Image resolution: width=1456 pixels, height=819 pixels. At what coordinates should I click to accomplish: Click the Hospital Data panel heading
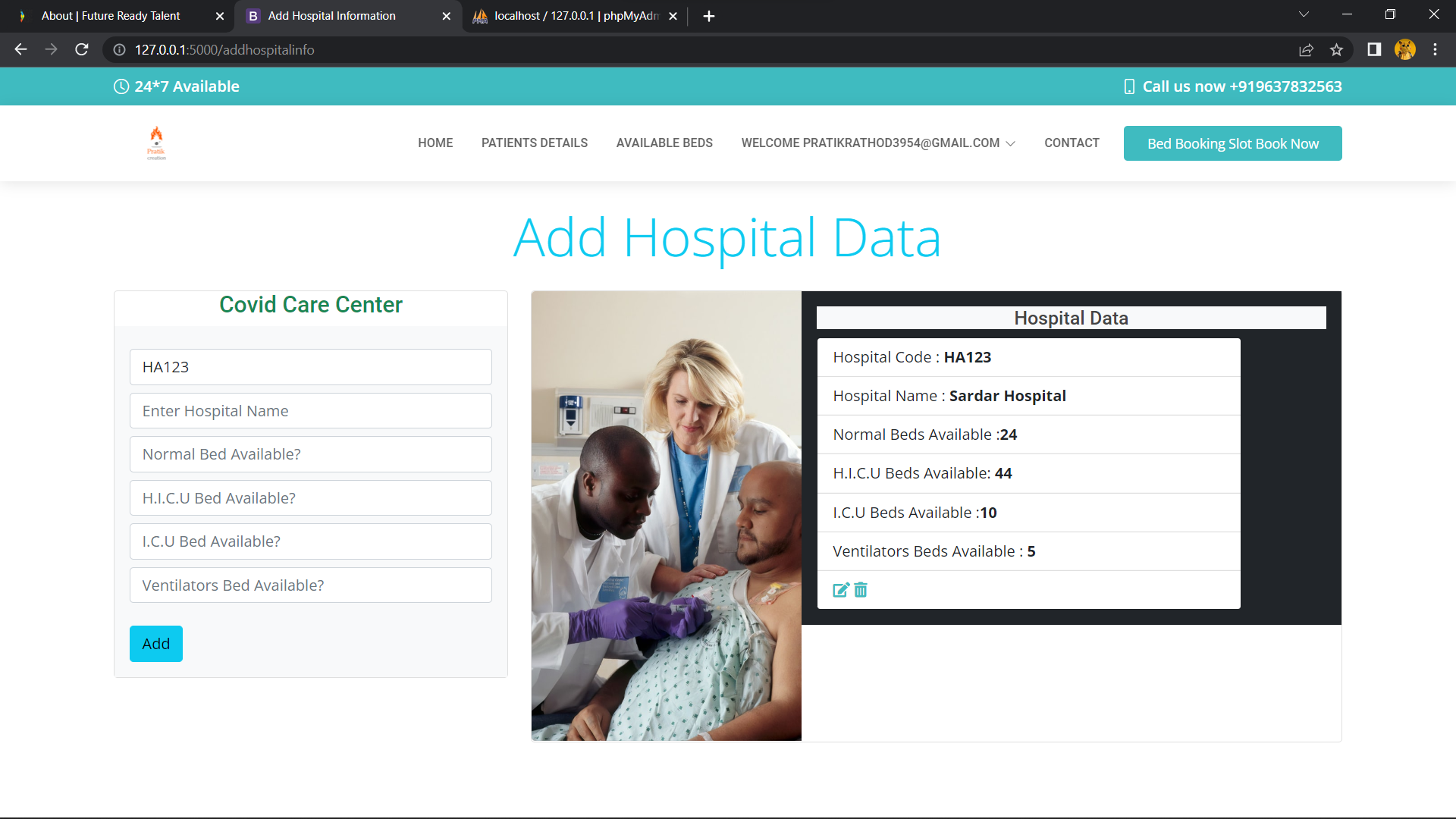pyautogui.click(x=1071, y=318)
